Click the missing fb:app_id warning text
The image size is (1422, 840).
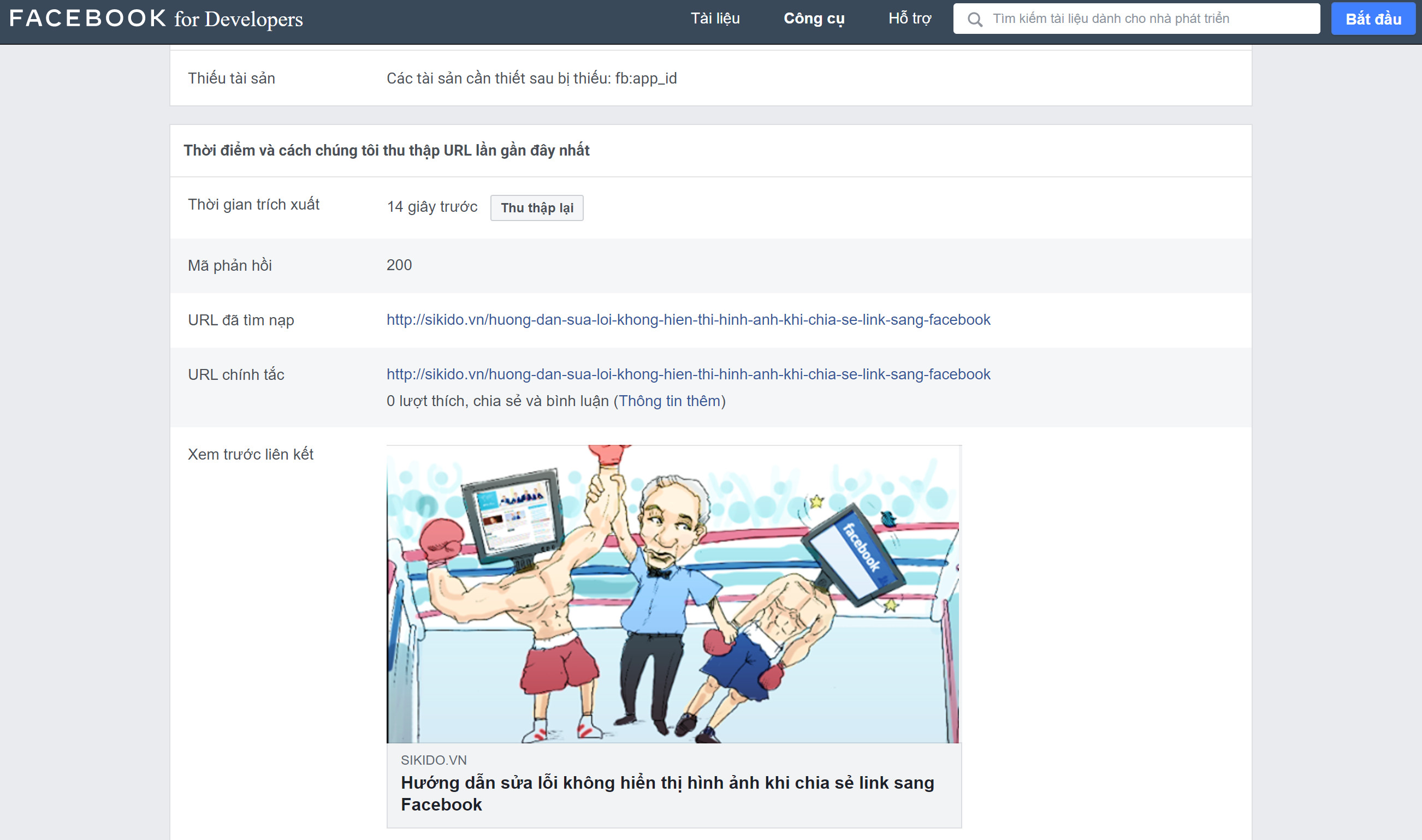coord(532,78)
